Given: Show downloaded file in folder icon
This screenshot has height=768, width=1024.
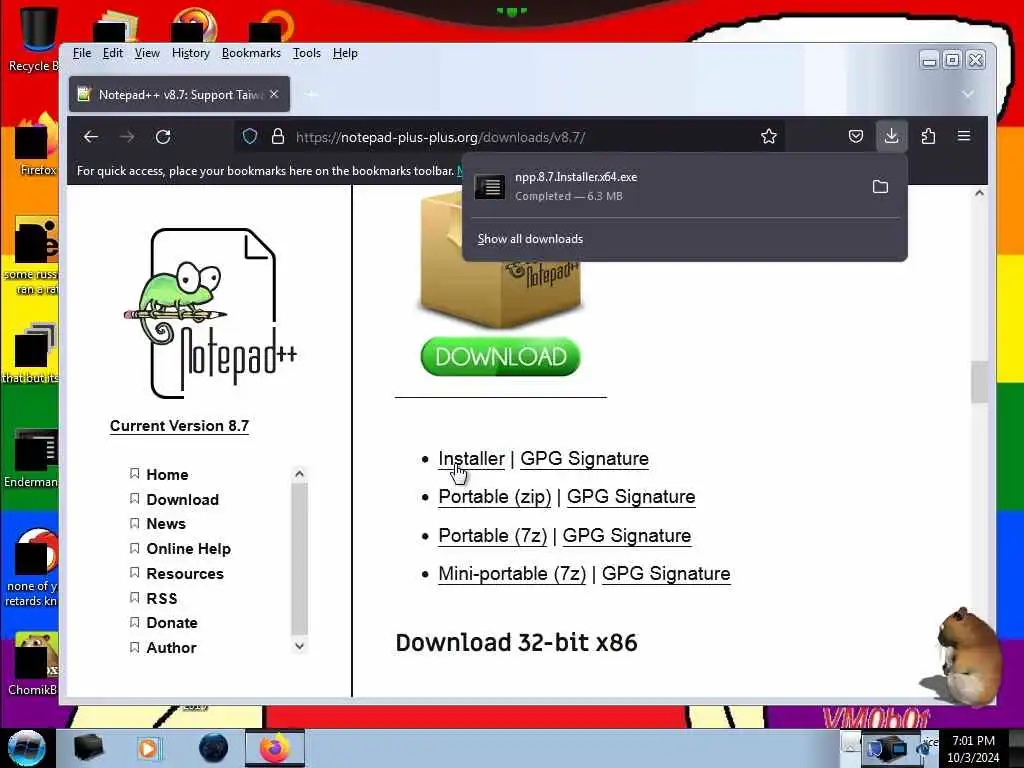Looking at the screenshot, I should (880, 187).
